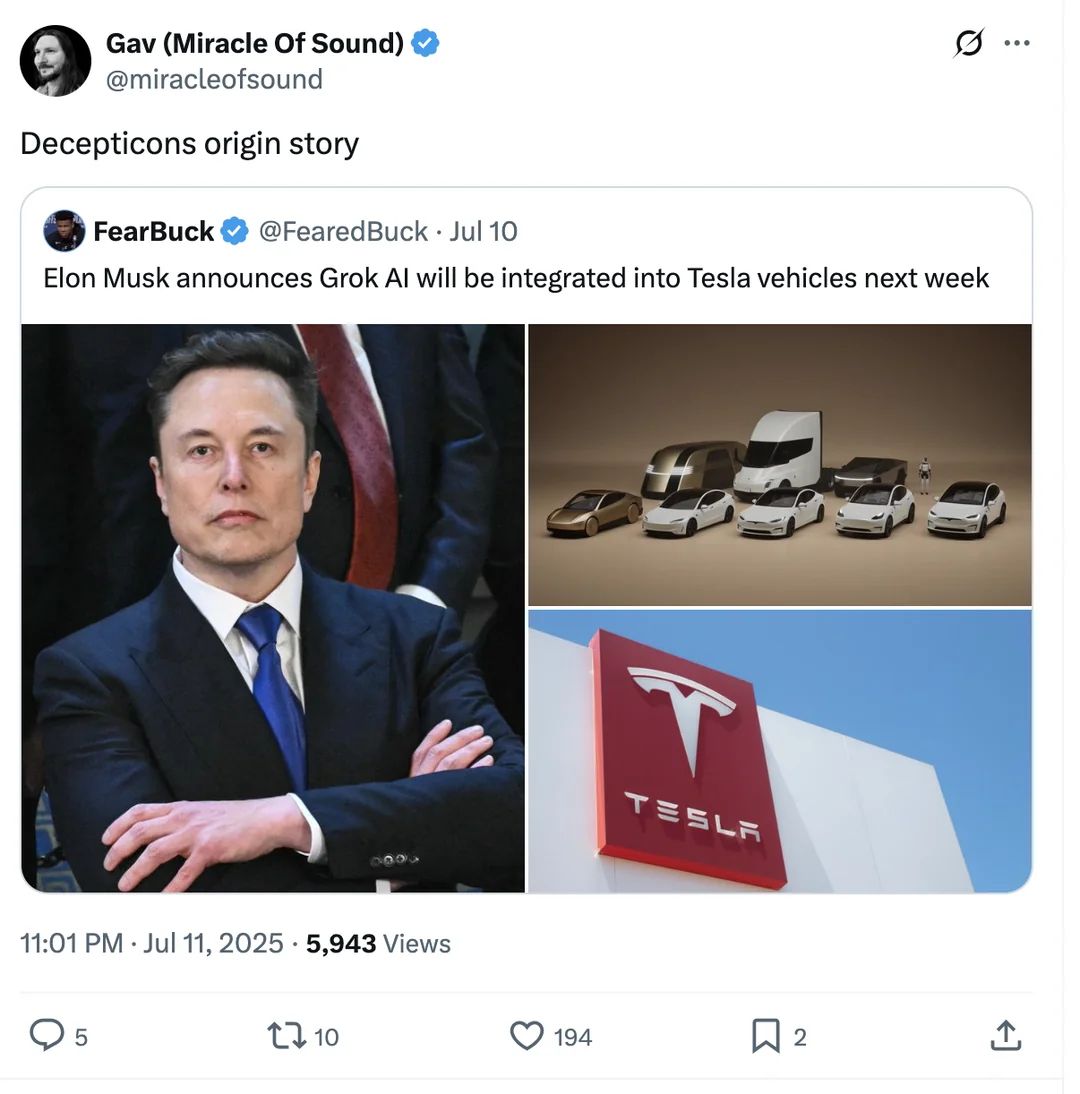
Task: Click the FearBuck display name
Action: click(x=153, y=231)
